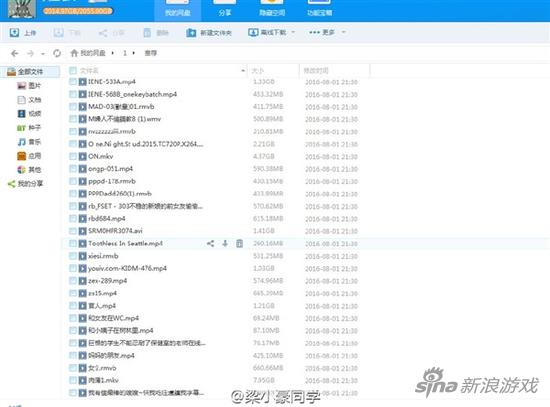Check the box for rbd684.mp4
550x407 pixels.
(73, 219)
